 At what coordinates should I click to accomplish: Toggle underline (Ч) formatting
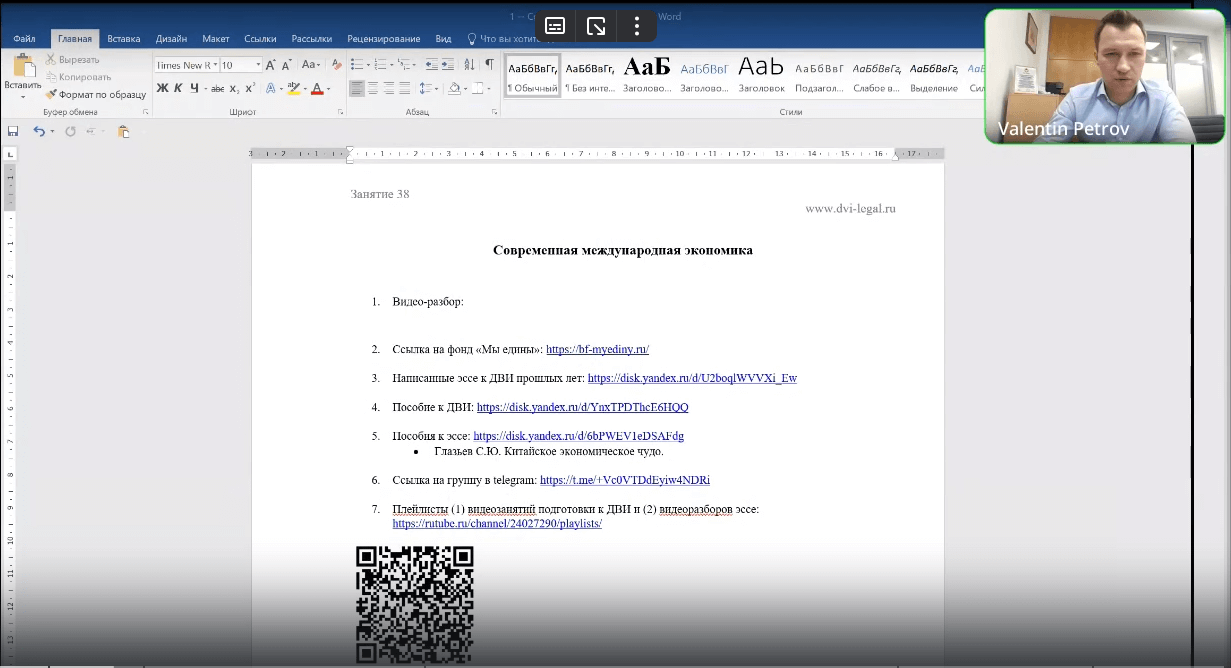coord(194,88)
